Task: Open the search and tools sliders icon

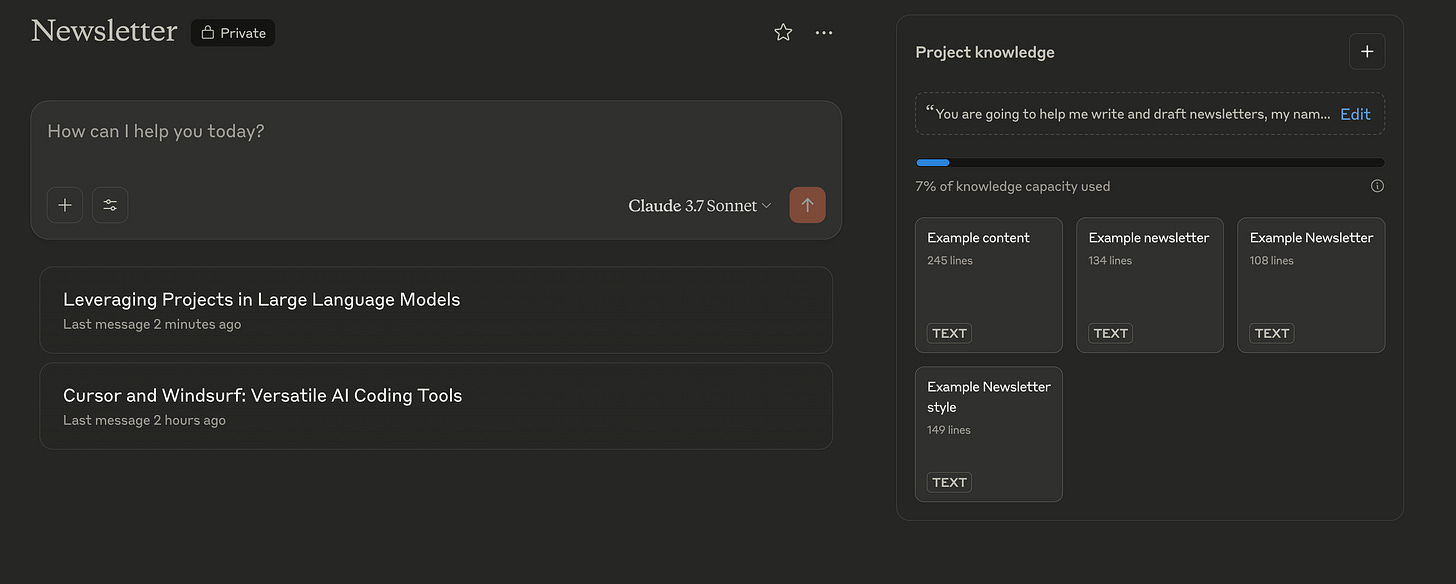Action: point(110,205)
